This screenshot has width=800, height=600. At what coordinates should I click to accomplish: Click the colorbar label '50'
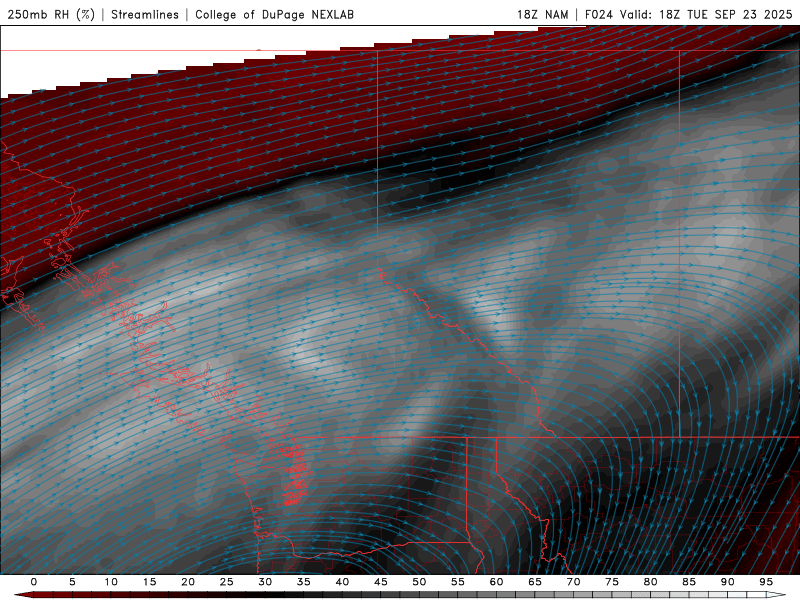pos(419,582)
